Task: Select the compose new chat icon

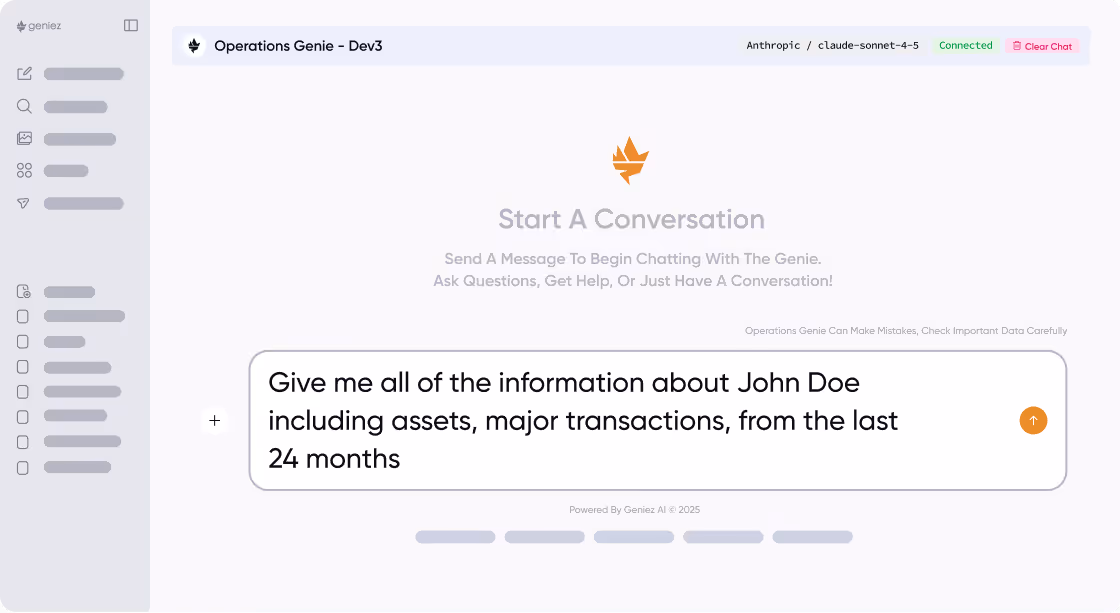Action: [x=24, y=73]
